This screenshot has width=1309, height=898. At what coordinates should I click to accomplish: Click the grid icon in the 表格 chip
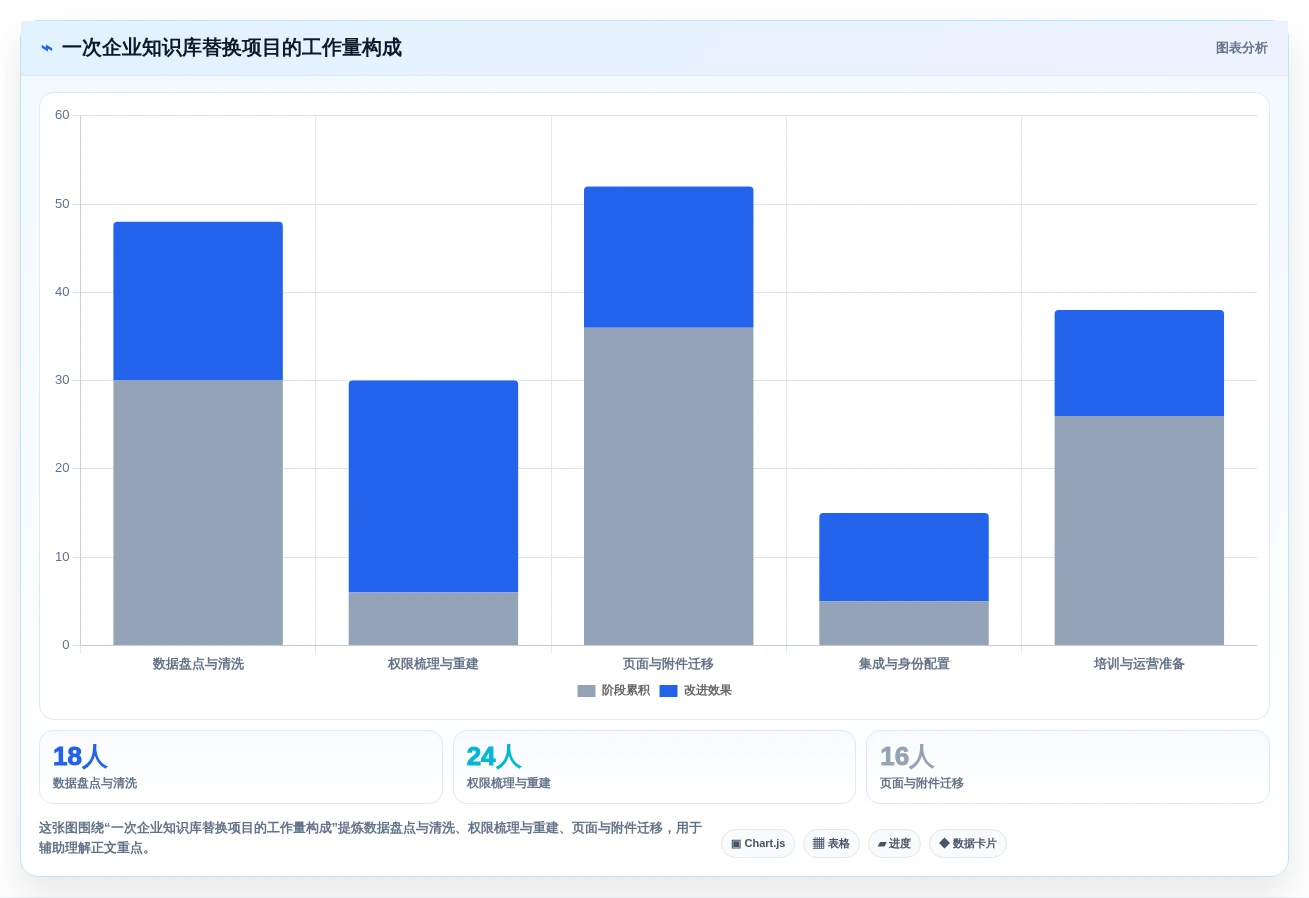tap(819, 844)
